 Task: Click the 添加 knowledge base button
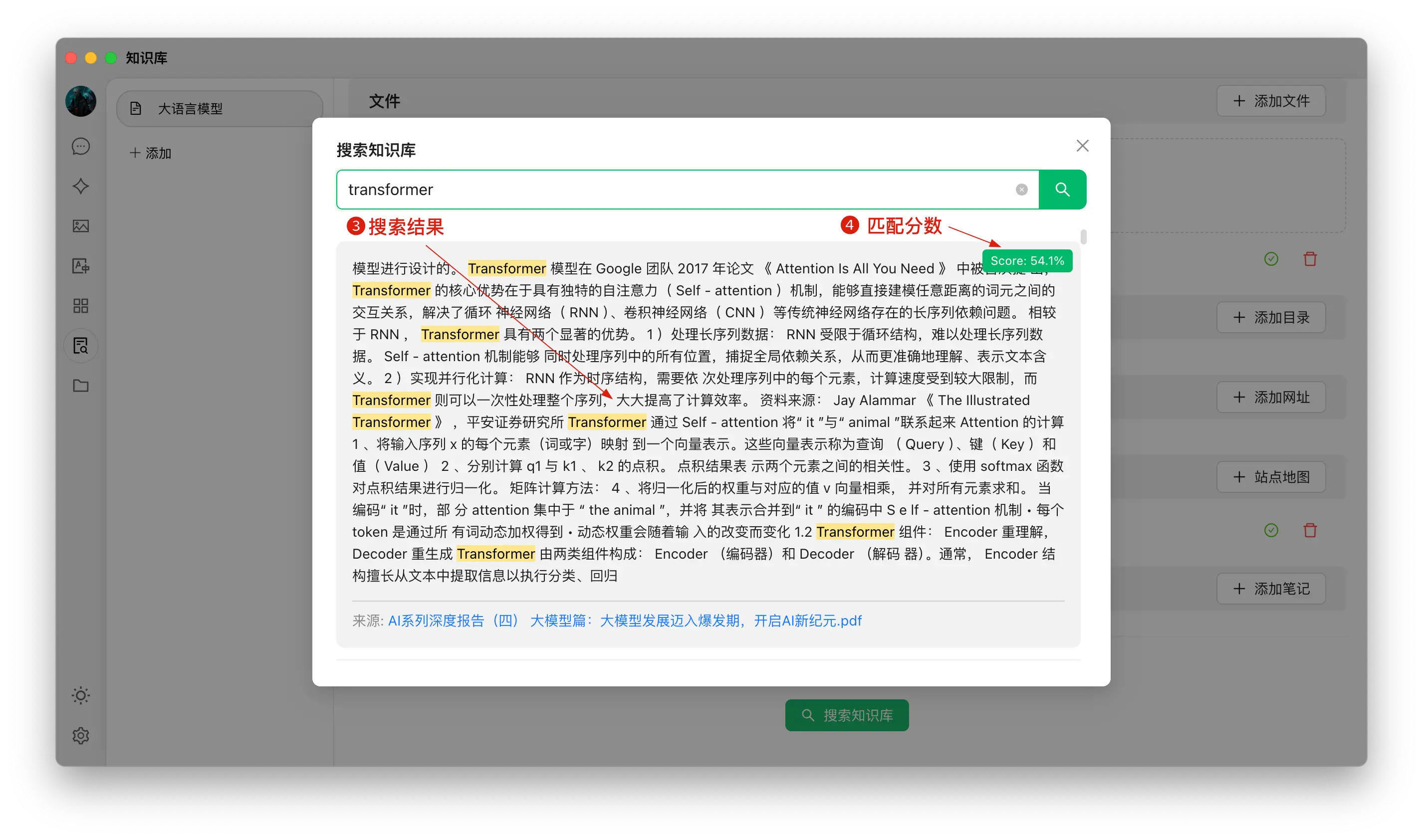151,153
